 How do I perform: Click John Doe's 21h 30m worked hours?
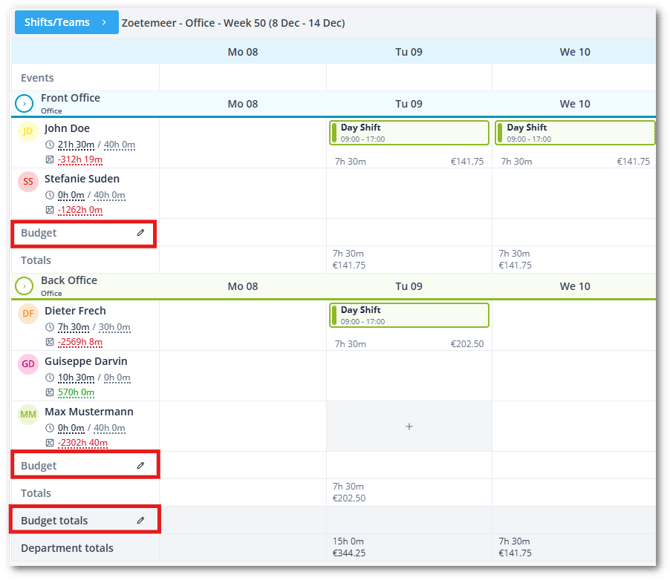pos(78,145)
